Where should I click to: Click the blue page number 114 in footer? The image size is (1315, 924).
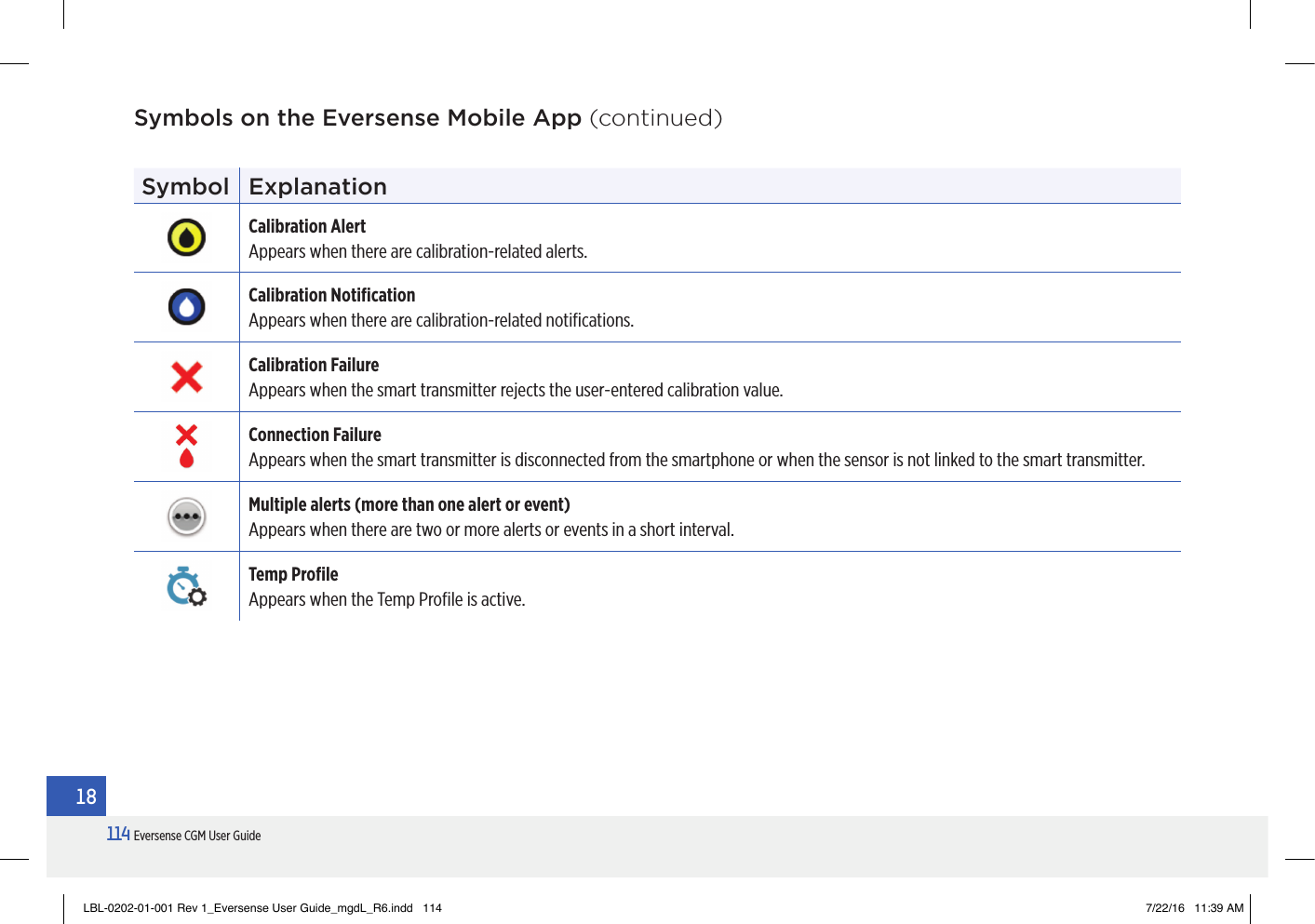click(118, 834)
